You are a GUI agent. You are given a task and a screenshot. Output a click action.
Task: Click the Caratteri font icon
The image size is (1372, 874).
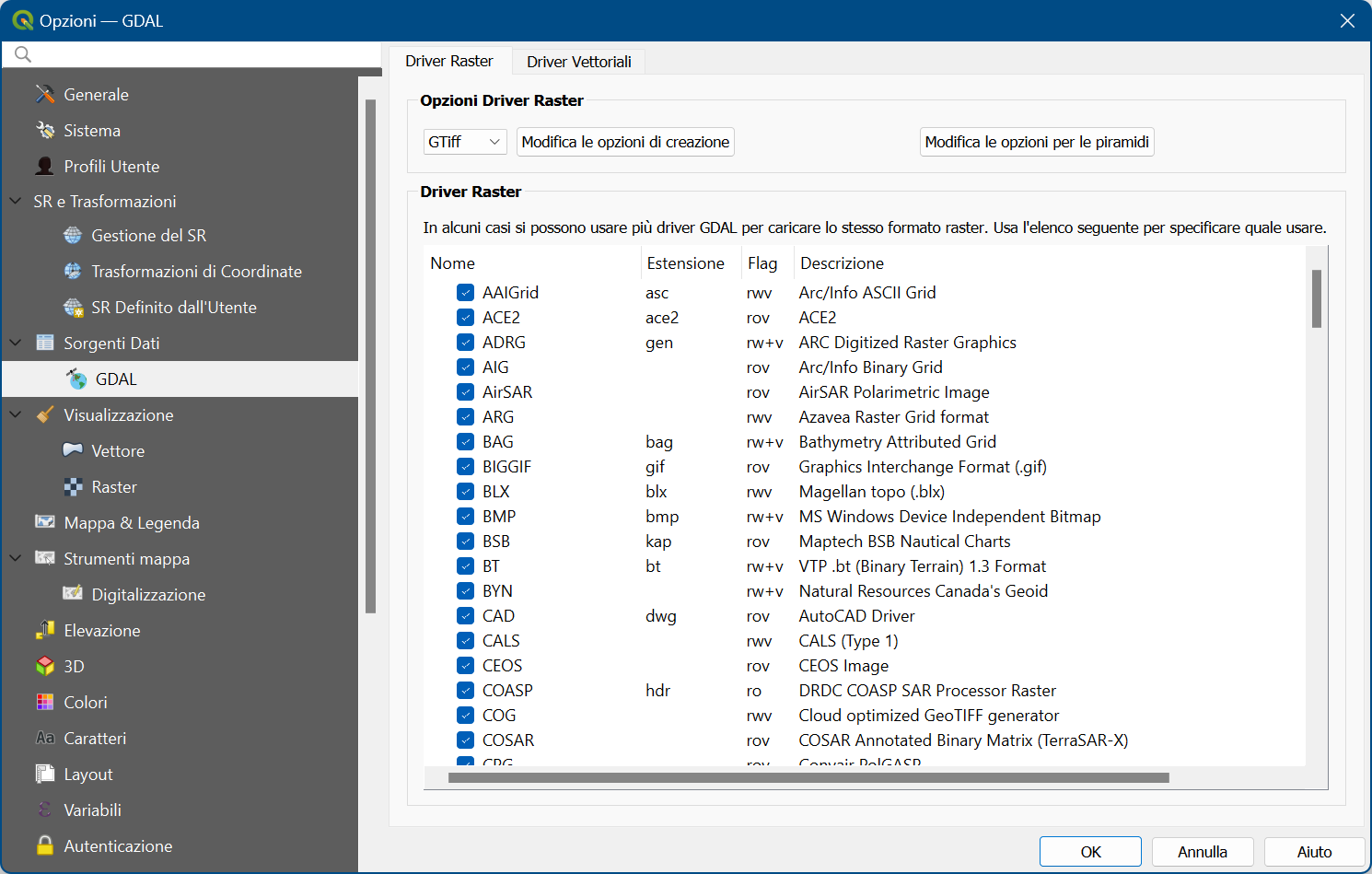pos(45,738)
